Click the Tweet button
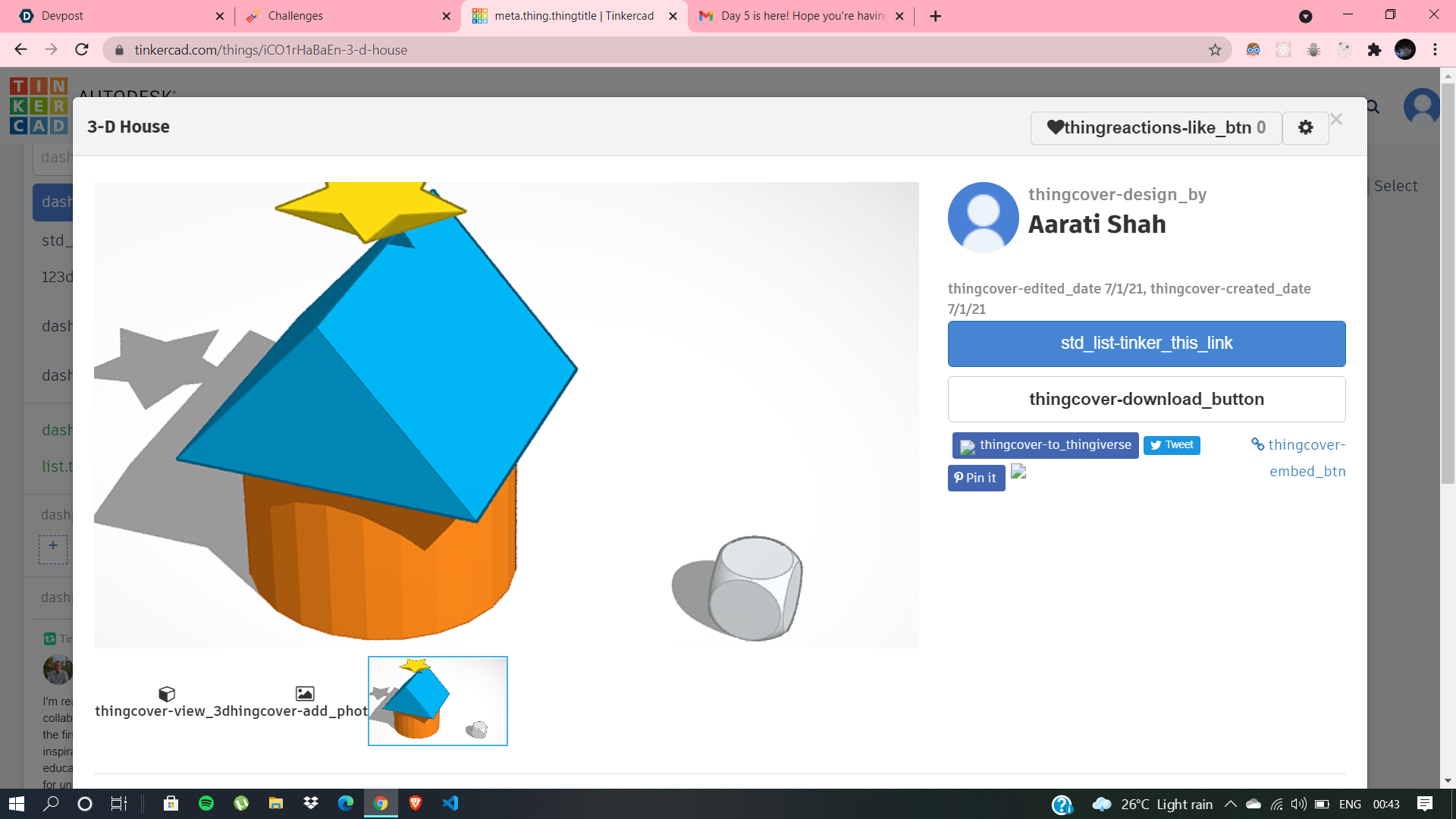Viewport: 1456px width, 819px height. [x=1172, y=445]
